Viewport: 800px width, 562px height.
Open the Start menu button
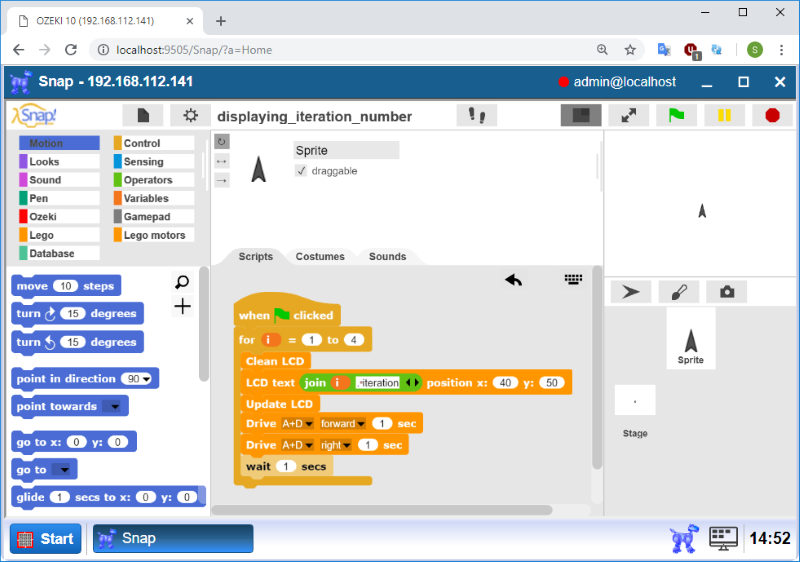[x=45, y=539]
